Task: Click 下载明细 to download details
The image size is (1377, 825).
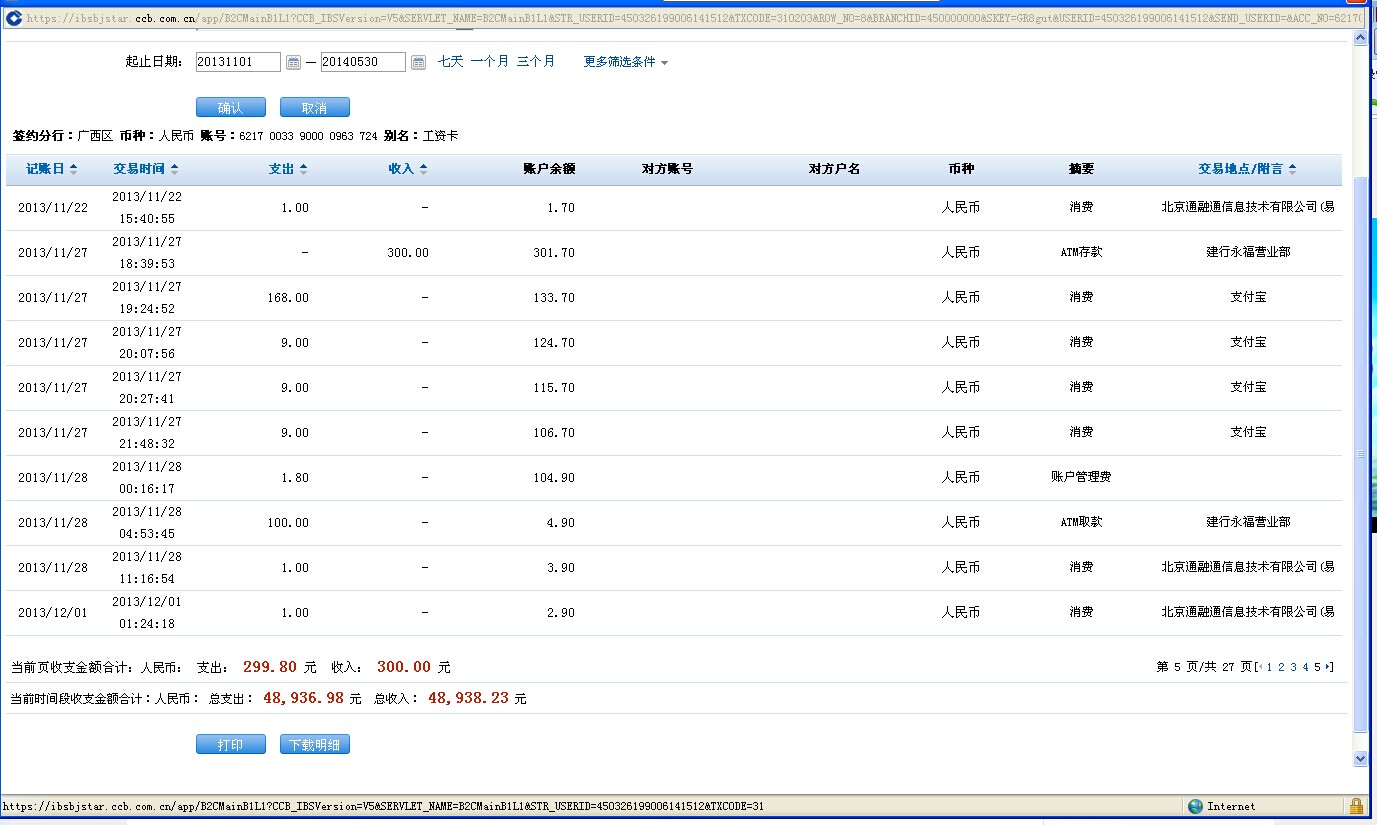Action: (x=315, y=745)
